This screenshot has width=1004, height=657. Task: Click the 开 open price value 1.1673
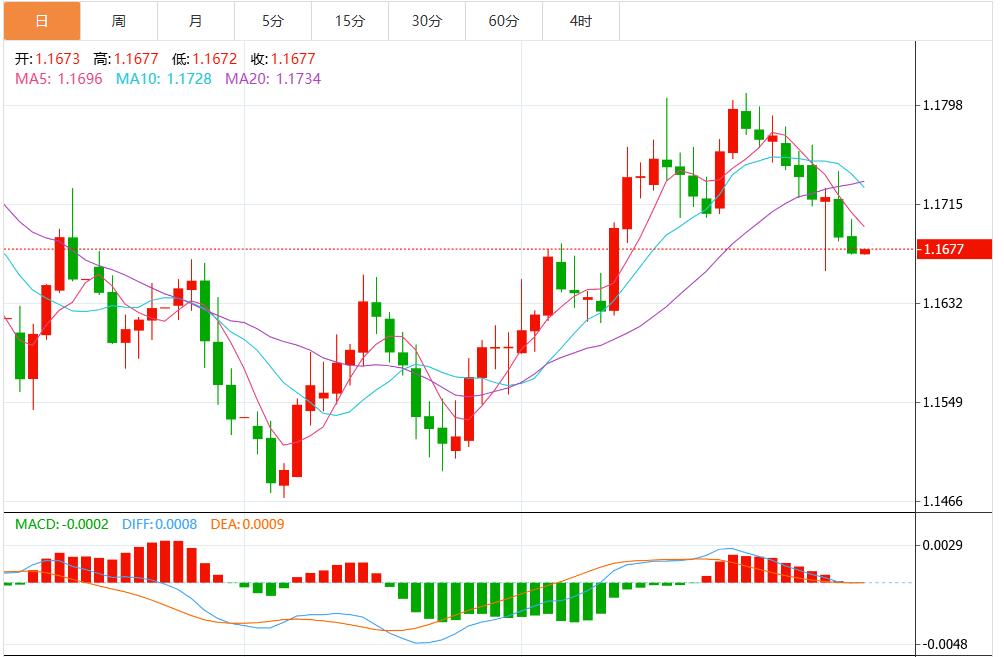(x=58, y=59)
